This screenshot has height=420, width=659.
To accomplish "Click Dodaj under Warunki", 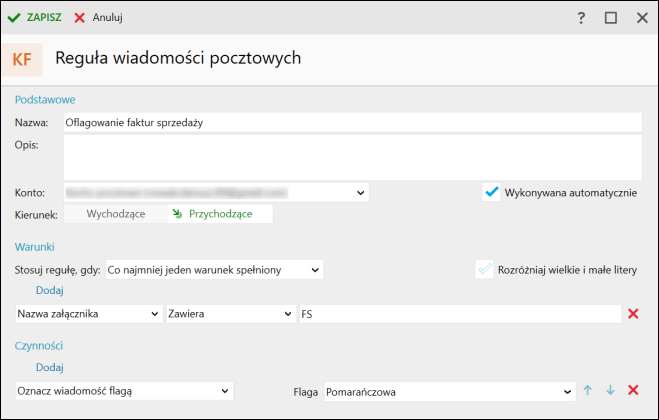I will 49,291.
